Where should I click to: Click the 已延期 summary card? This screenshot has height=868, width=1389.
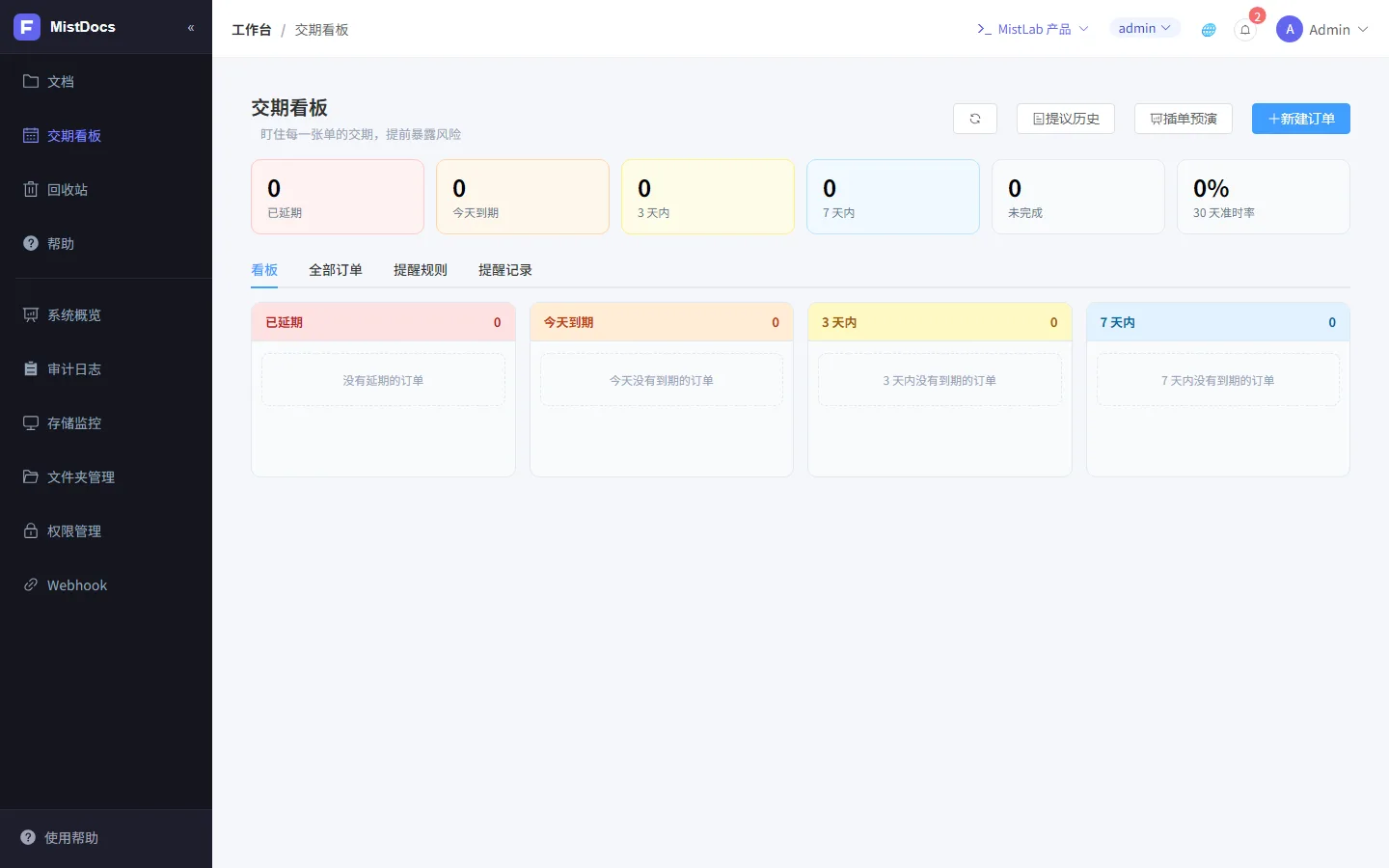(x=338, y=197)
